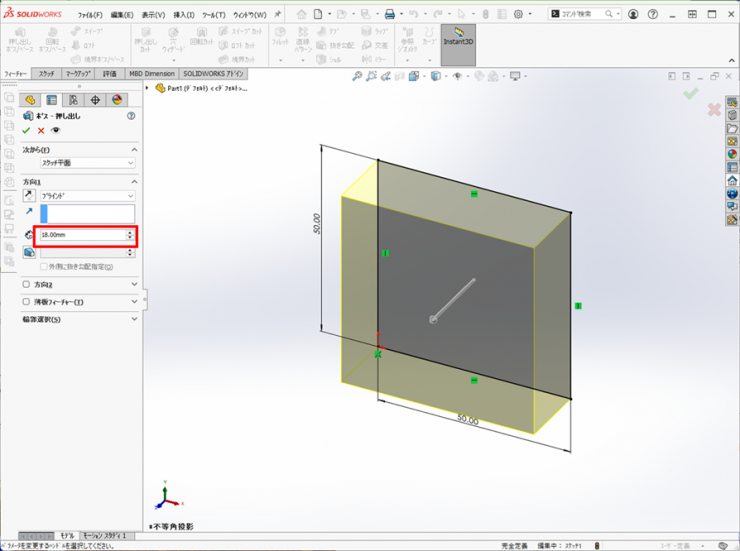Enable the 方向2 checkbox
This screenshot has height=551, width=740.
click(x=27, y=284)
